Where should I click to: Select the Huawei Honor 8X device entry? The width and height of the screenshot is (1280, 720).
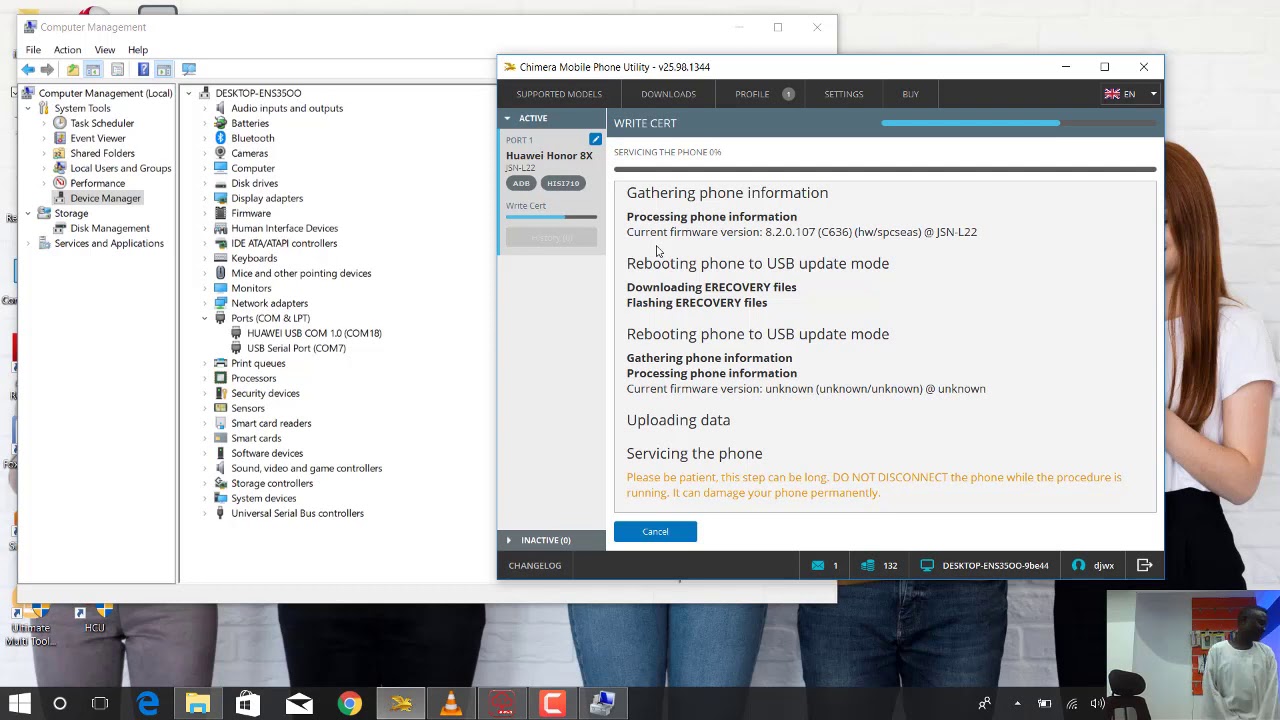click(549, 156)
